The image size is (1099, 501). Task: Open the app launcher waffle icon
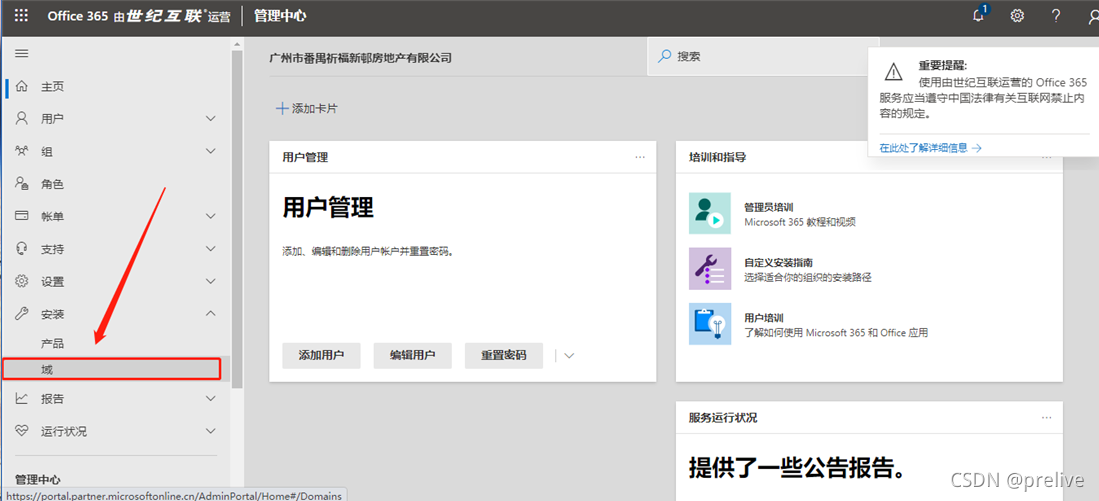point(22,16)
